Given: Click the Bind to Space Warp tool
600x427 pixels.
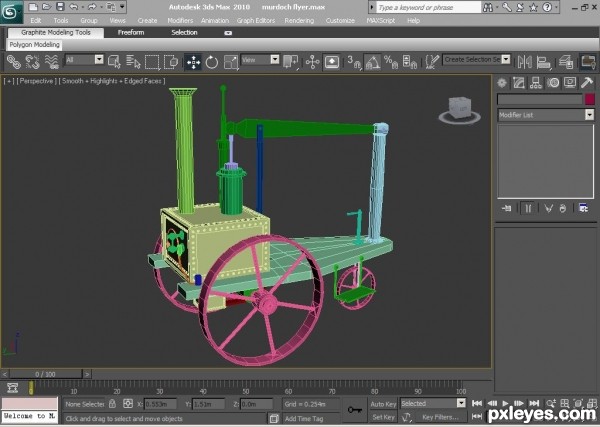Looking at the screenshot, I should [52, 62].
